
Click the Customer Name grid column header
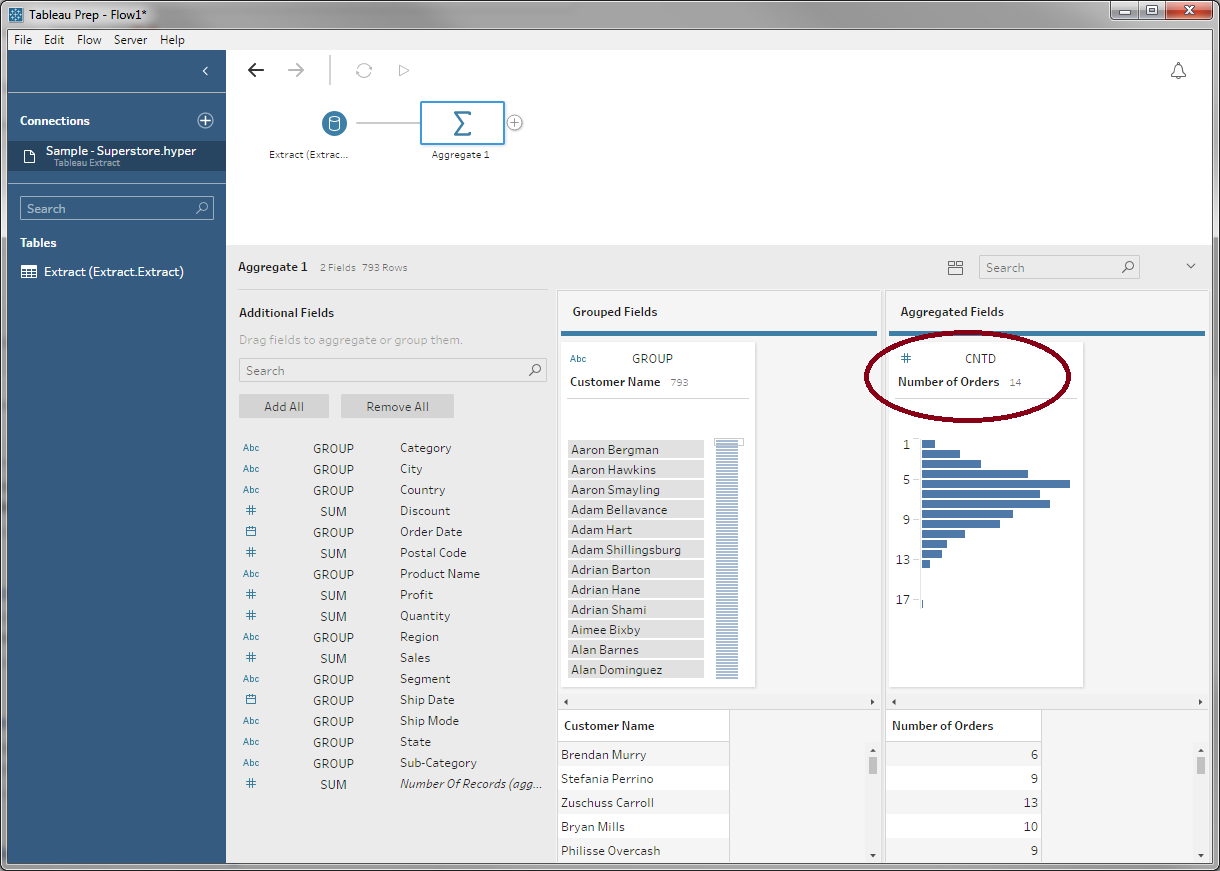click(x=643, y=726)
